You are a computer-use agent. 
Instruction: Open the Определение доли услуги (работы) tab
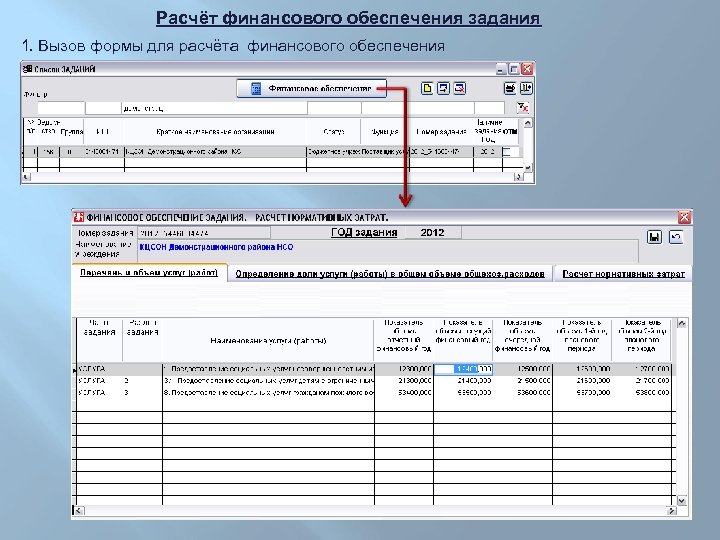tap(390, 274)
